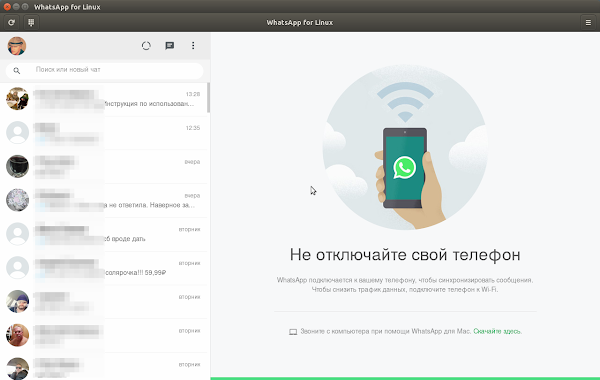Open chat ending 'вроде дать'
600x380 pixels.
[x=104, y=234]
